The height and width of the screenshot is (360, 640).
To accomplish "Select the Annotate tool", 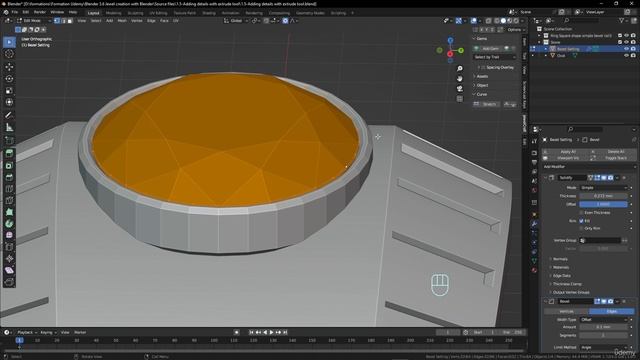I will click(x=9, y=115).
